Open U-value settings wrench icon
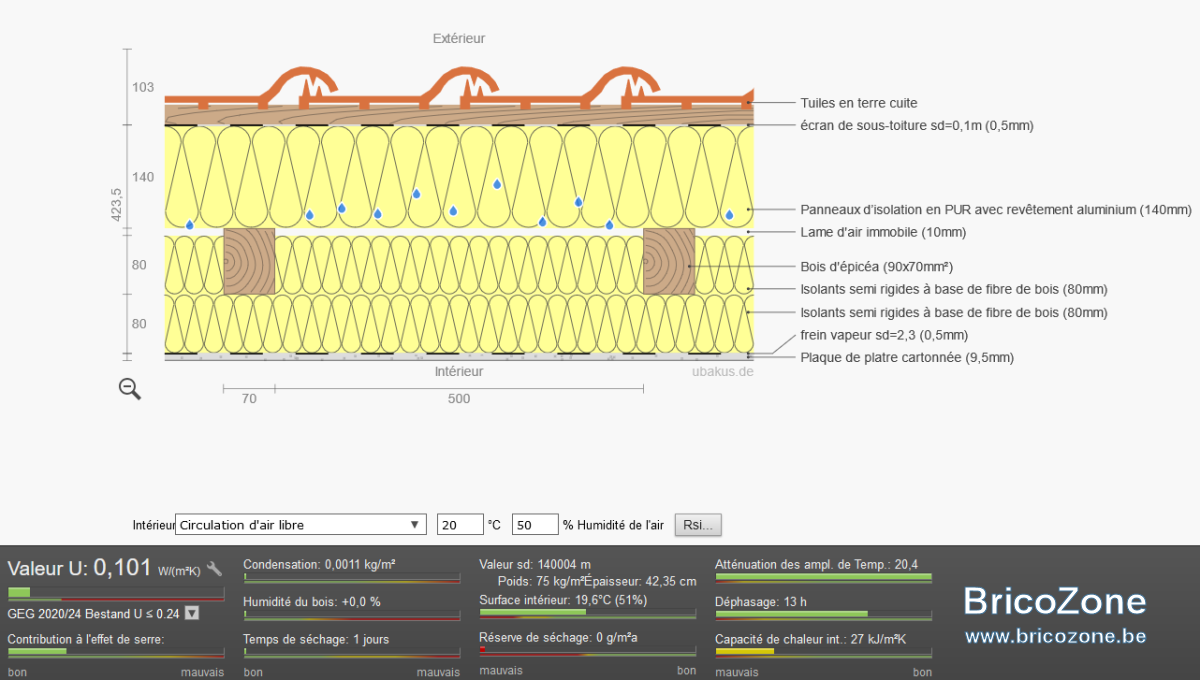Screen dimensions: 1200x680 214,569
